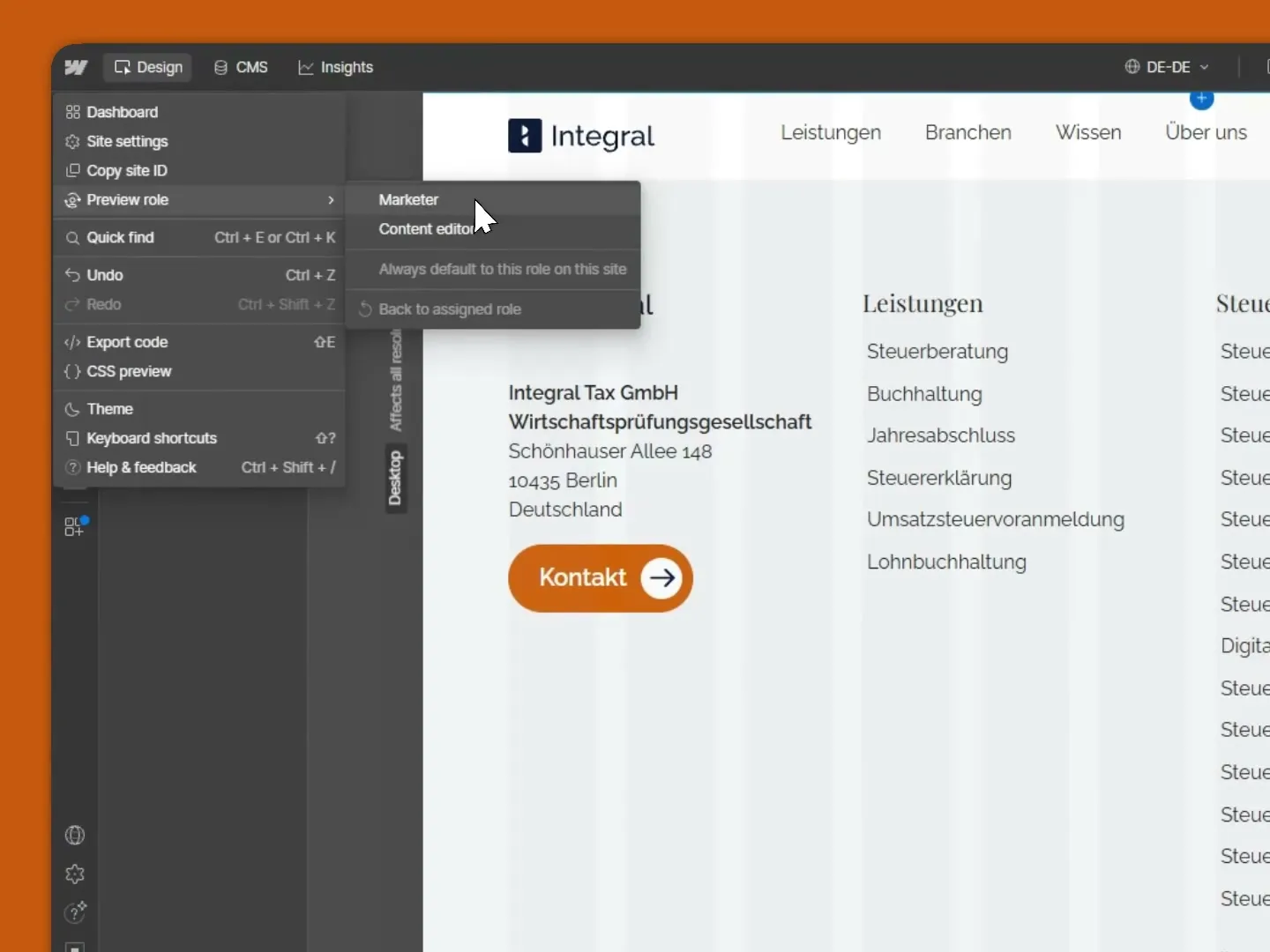Open the Buchhaltung footer link
This screenshot has height=952, width=1270.
(x=924, y=394)
